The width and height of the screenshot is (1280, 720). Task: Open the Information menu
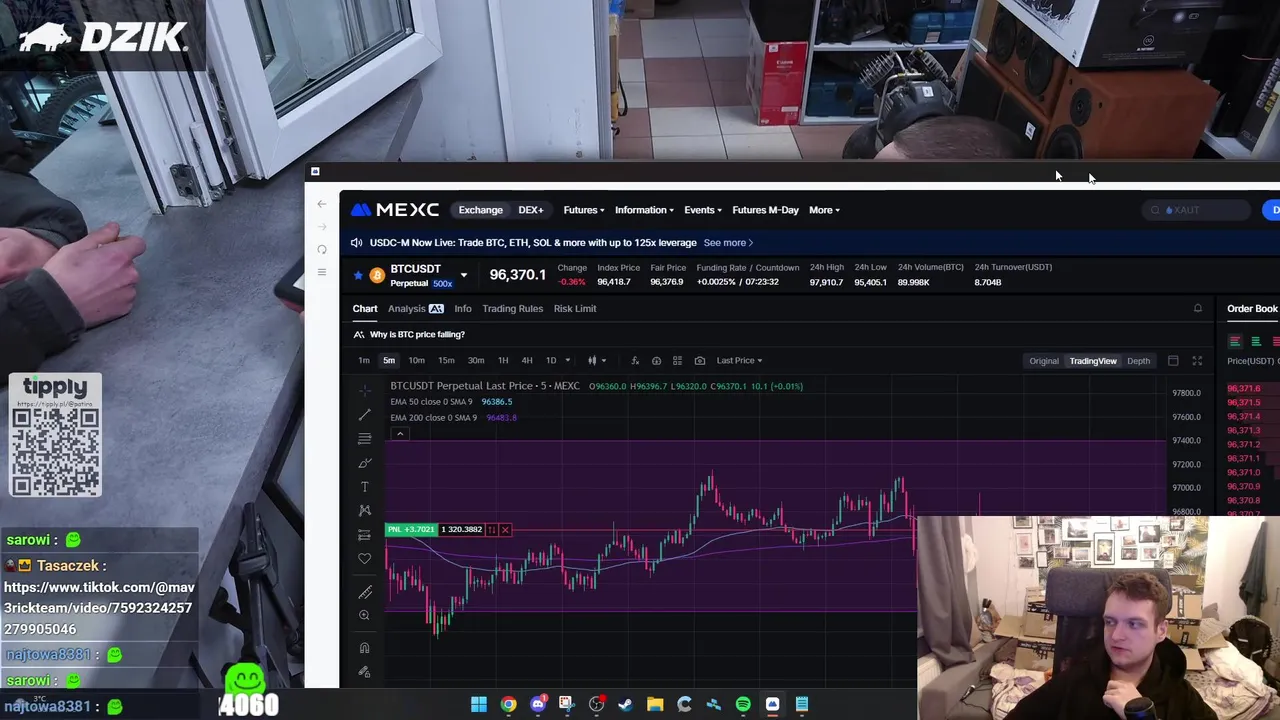coord(644,210)
